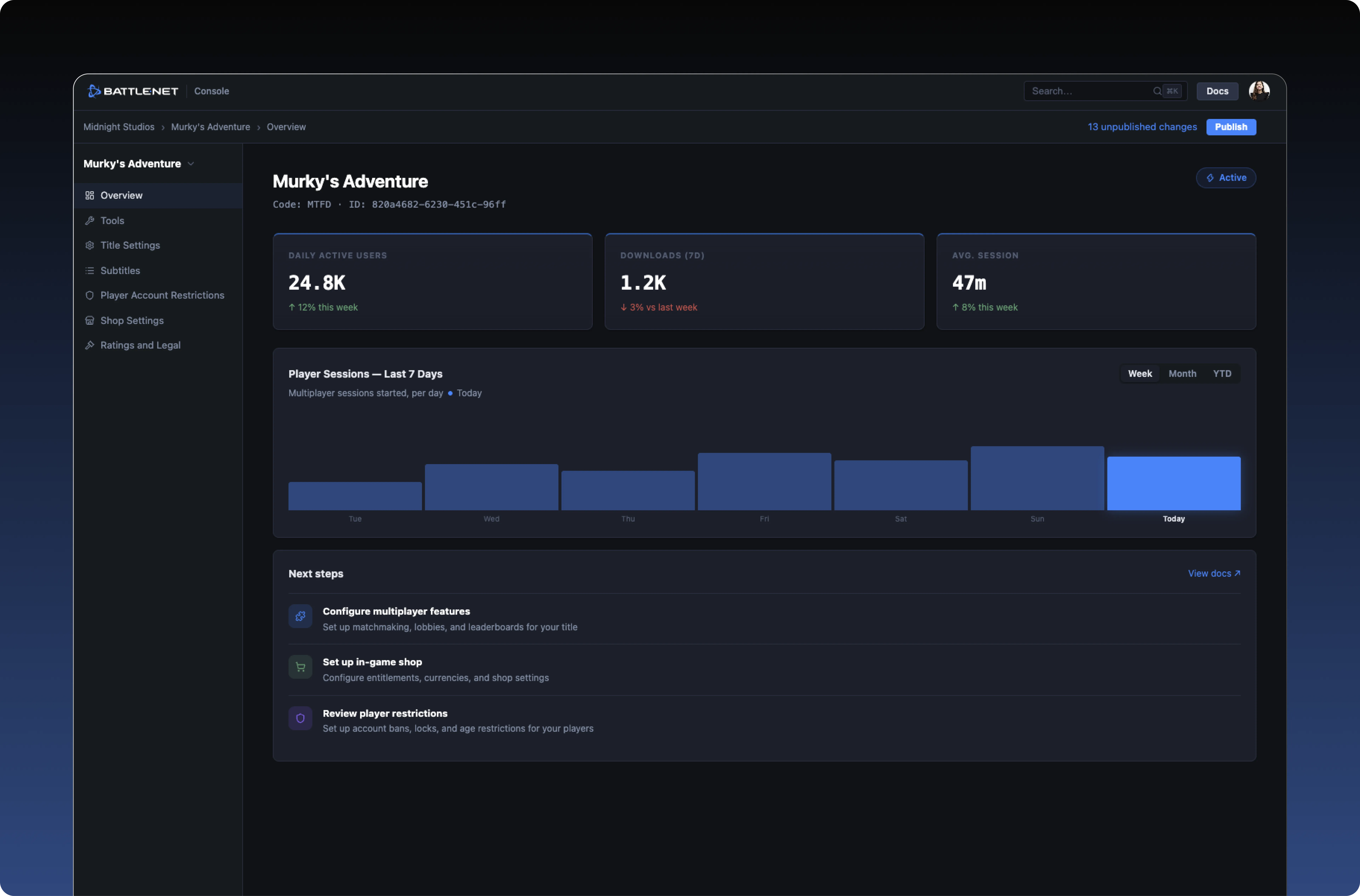The image size is (1360, 896).
Task: Open Configure multiplayer features step
Action: (x=764, y=619)
